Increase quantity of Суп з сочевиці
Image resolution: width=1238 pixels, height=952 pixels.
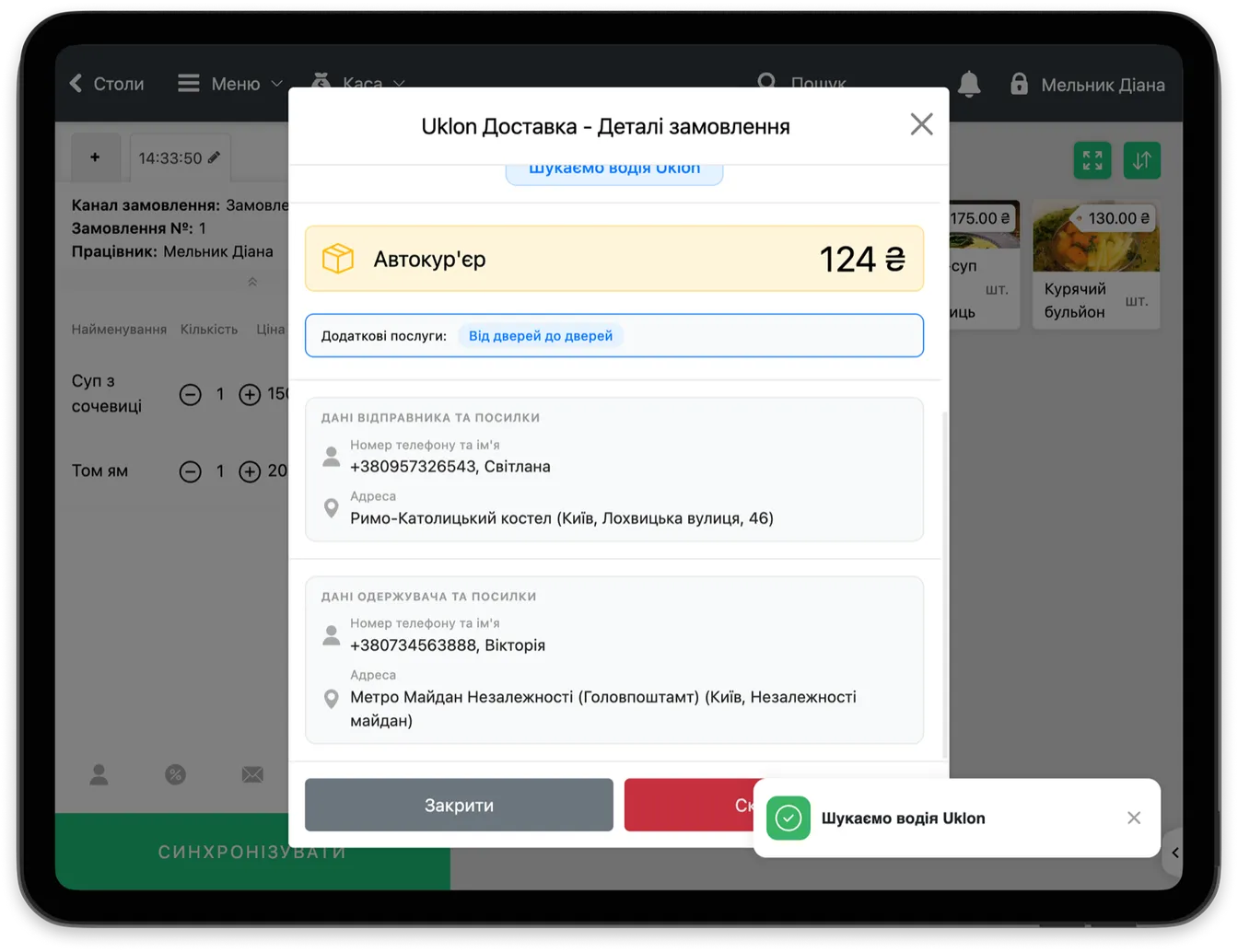pyautogui.click(x=250, y=394)
